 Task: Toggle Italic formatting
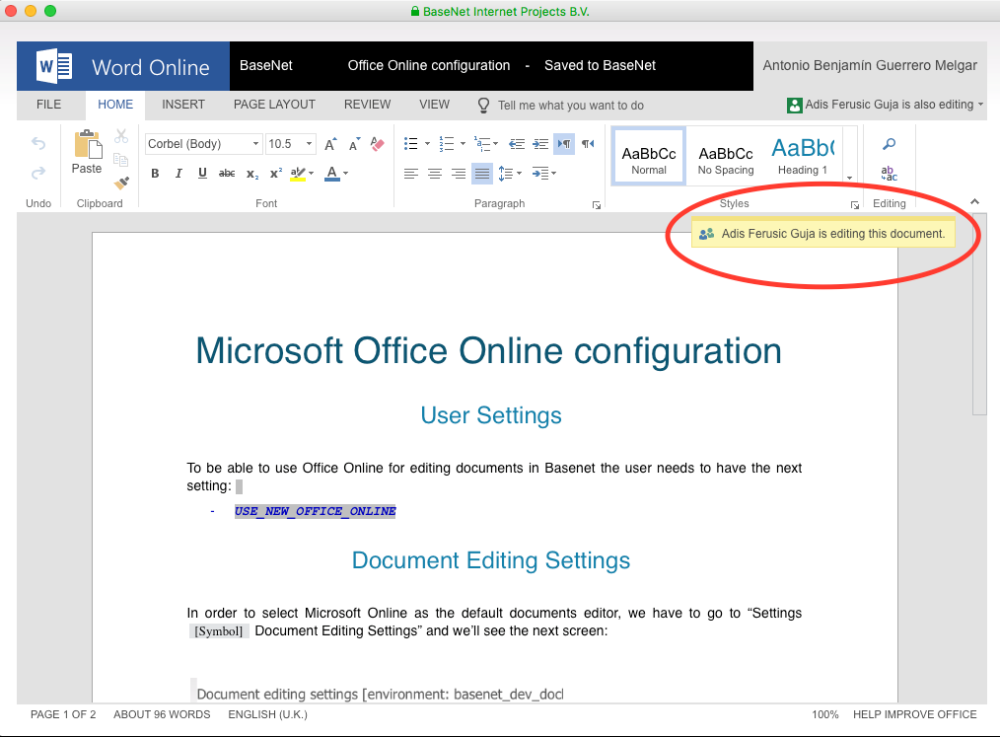[179, 173]
